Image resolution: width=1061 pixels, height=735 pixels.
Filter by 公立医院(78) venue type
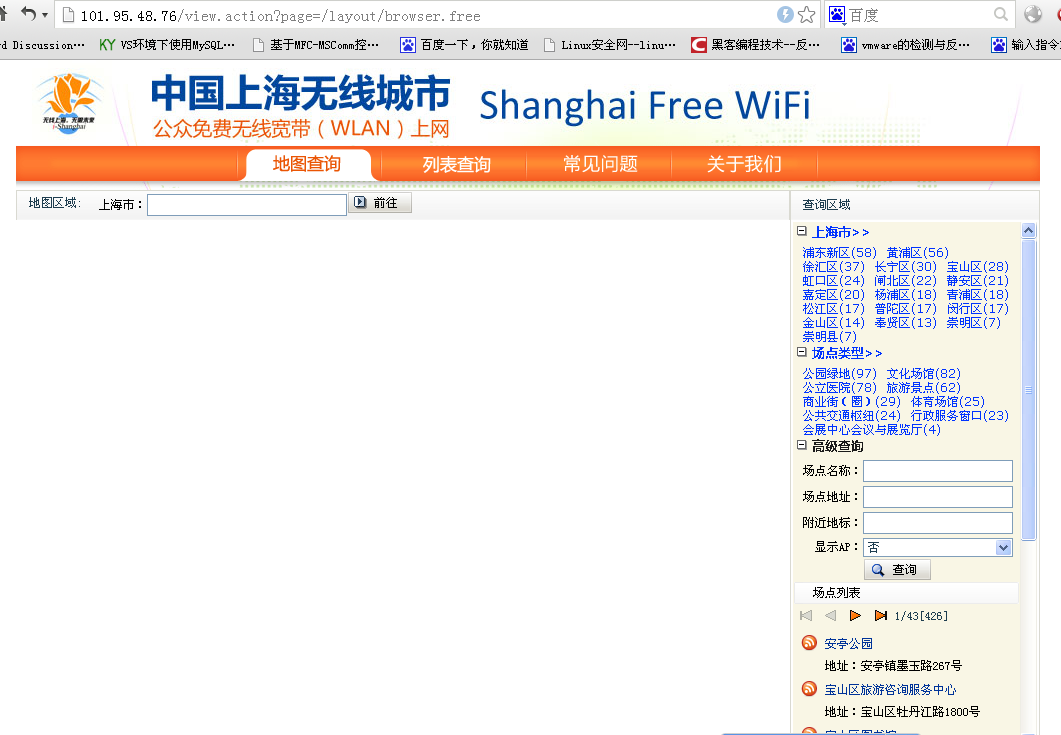[x=839, y=388]
